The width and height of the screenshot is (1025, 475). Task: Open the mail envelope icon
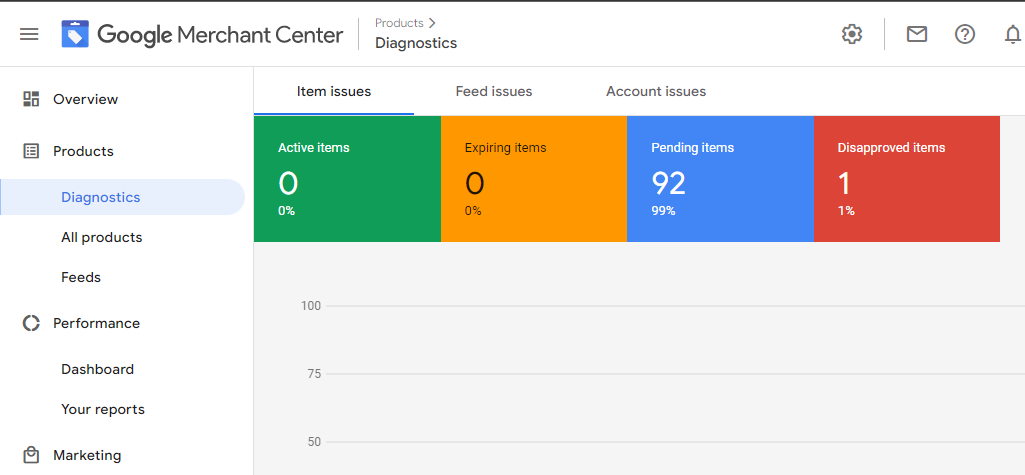(916, 34)
